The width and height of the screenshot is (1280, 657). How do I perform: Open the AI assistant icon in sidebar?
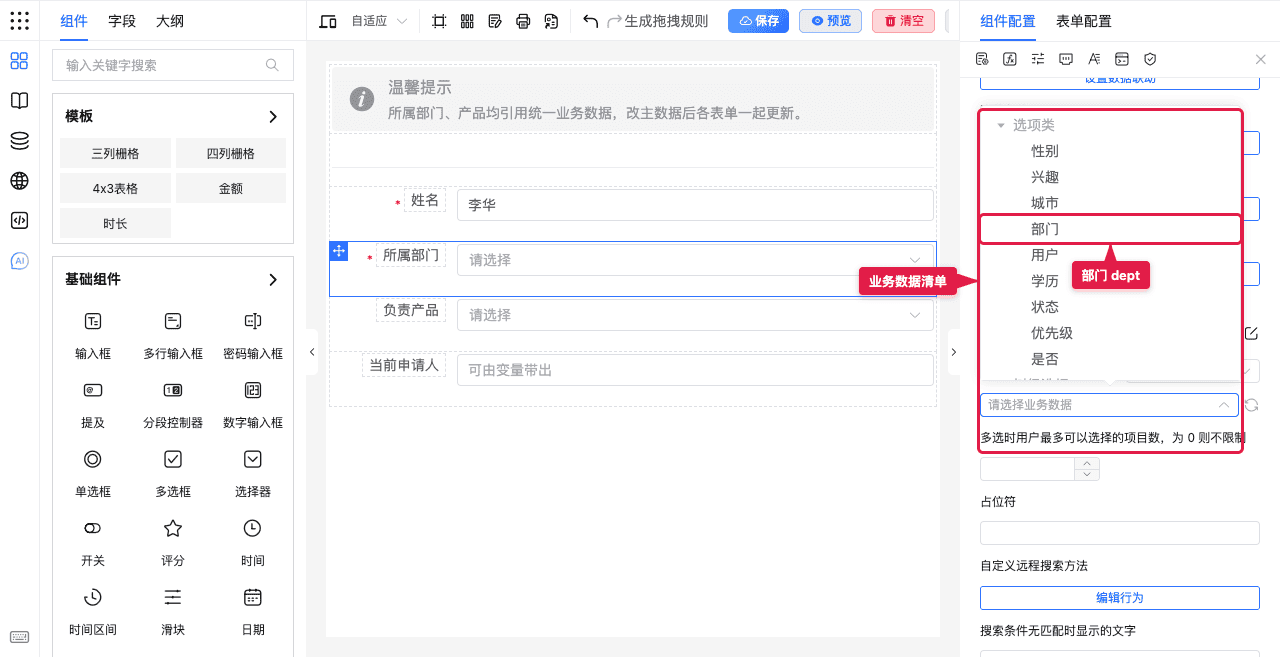point(19,261)
